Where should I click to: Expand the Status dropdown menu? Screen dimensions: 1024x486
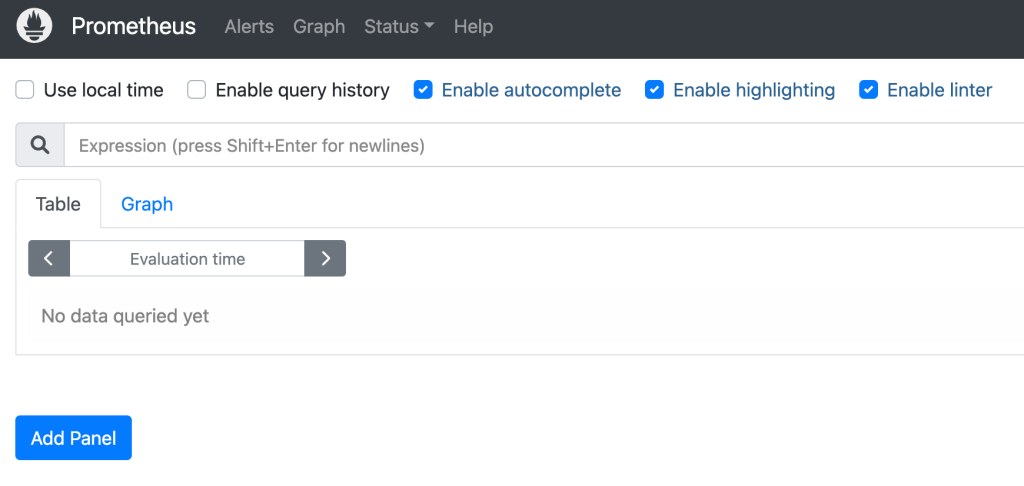pos(399,27)
